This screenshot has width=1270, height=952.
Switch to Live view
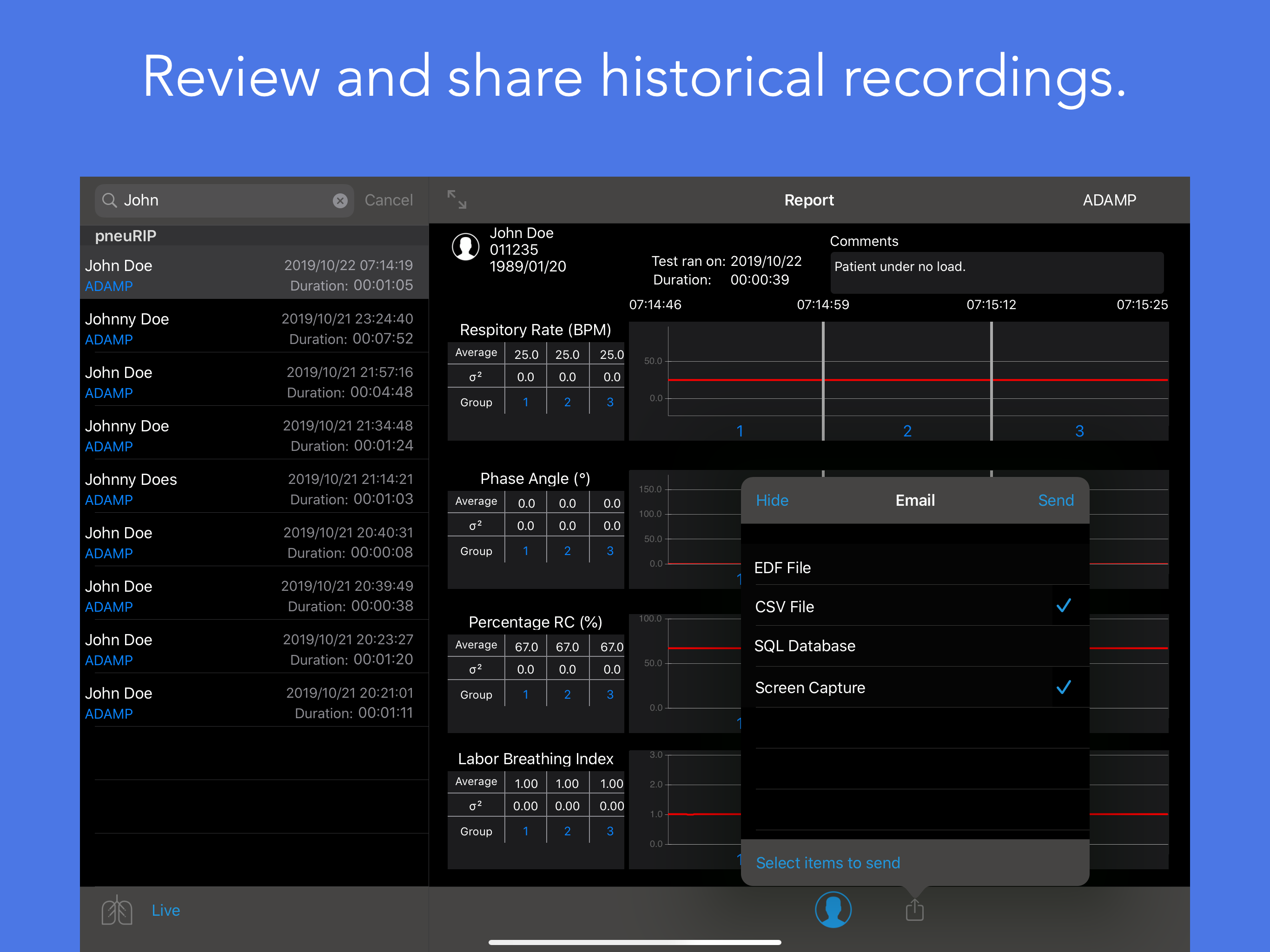pyautogui.click(x=165, y=910)
